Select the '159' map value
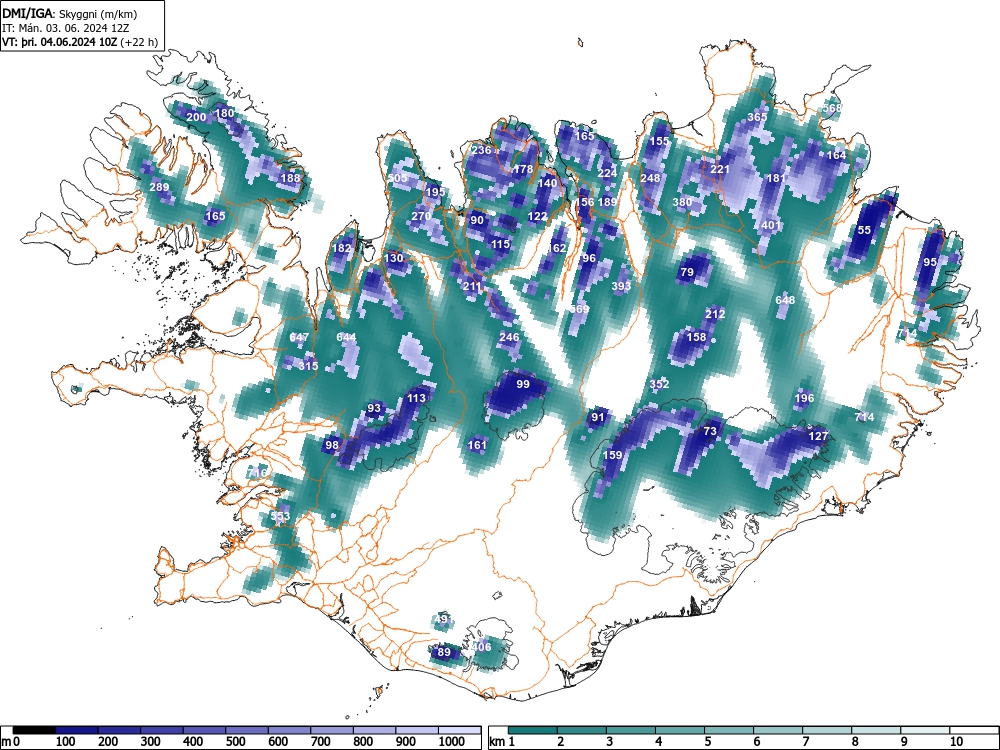Image resolution: width=1000 pixels, height=750 pixels. point(612,455)
